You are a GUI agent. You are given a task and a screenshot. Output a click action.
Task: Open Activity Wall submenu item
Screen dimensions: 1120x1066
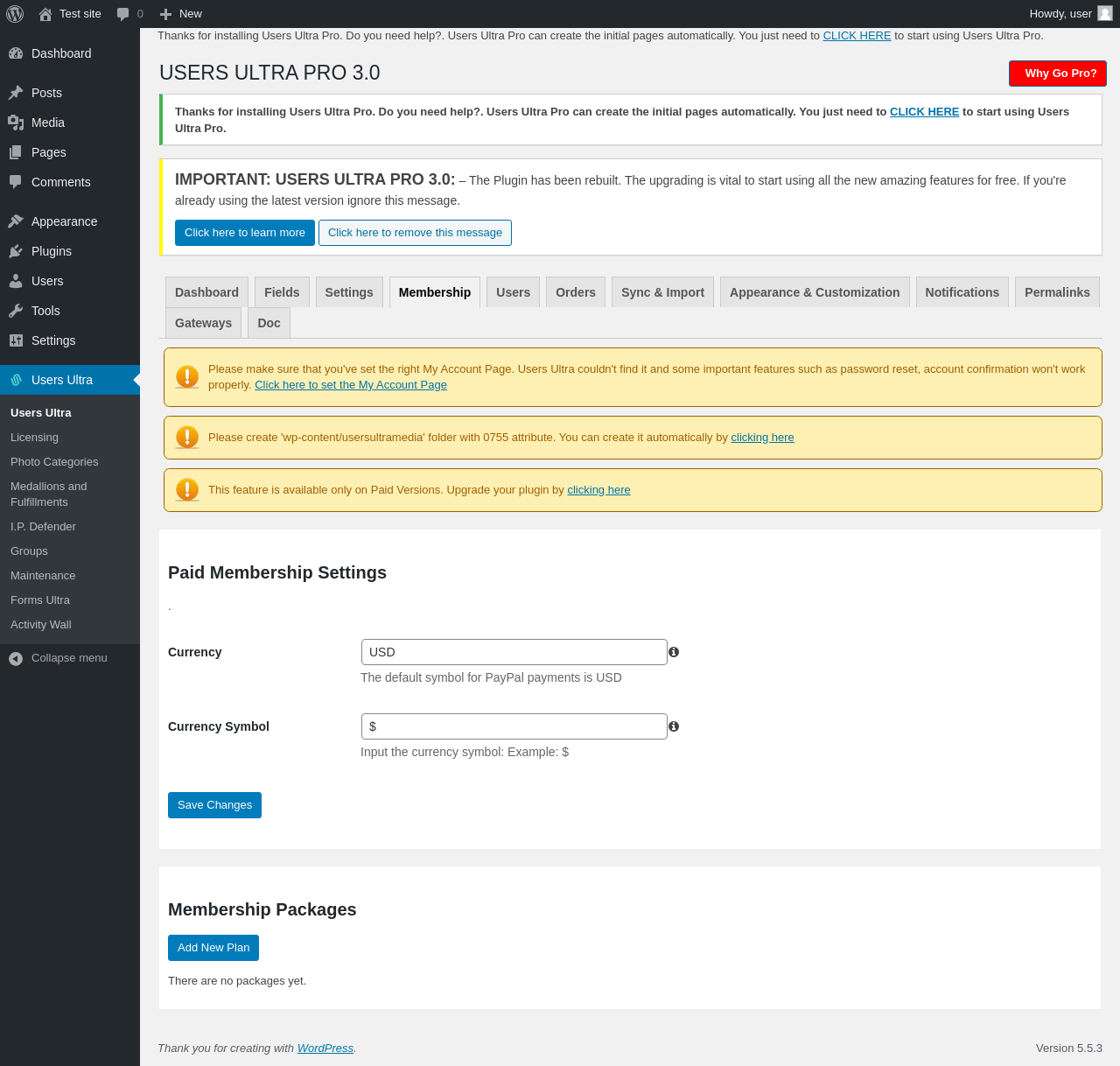coord(70,625)
